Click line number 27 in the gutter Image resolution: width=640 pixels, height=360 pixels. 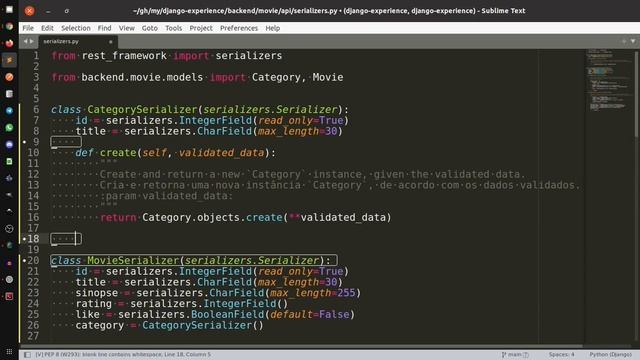[x=33, y=336]
